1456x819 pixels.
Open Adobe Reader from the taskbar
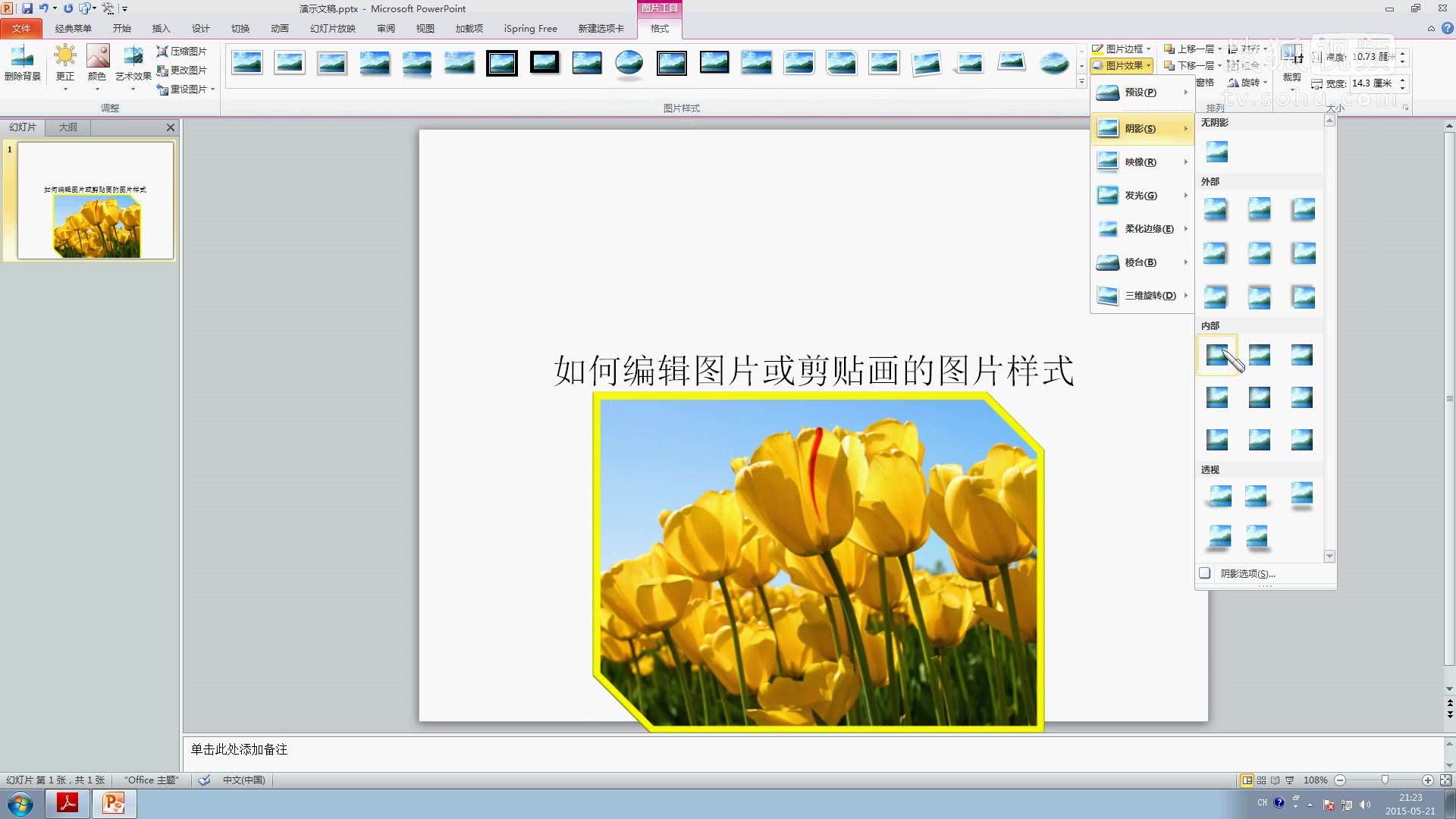pyautogui.click(x=68, y=803)
